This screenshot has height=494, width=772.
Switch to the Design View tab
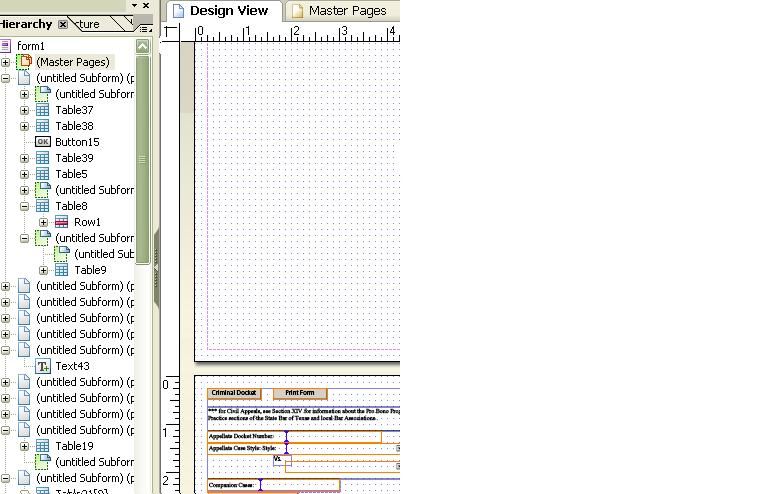tap(225, 11)
